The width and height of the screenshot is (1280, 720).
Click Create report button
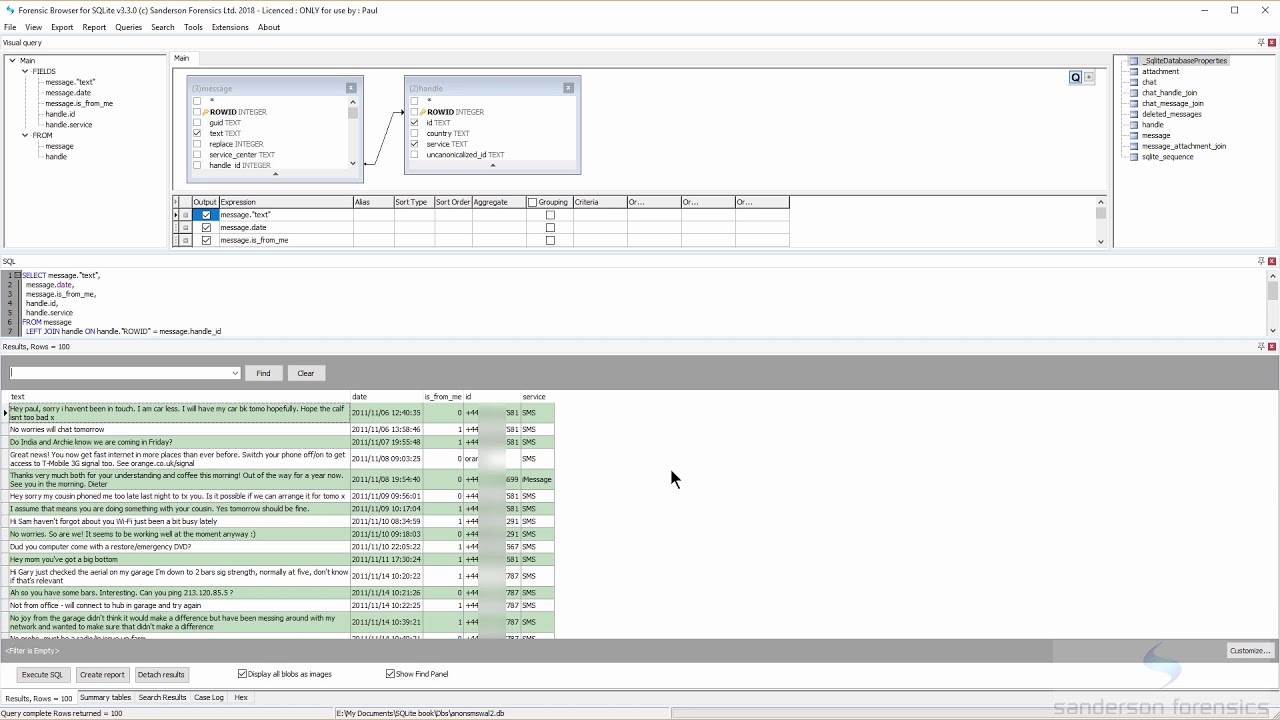pyautogui.click(x=102, y=675)
